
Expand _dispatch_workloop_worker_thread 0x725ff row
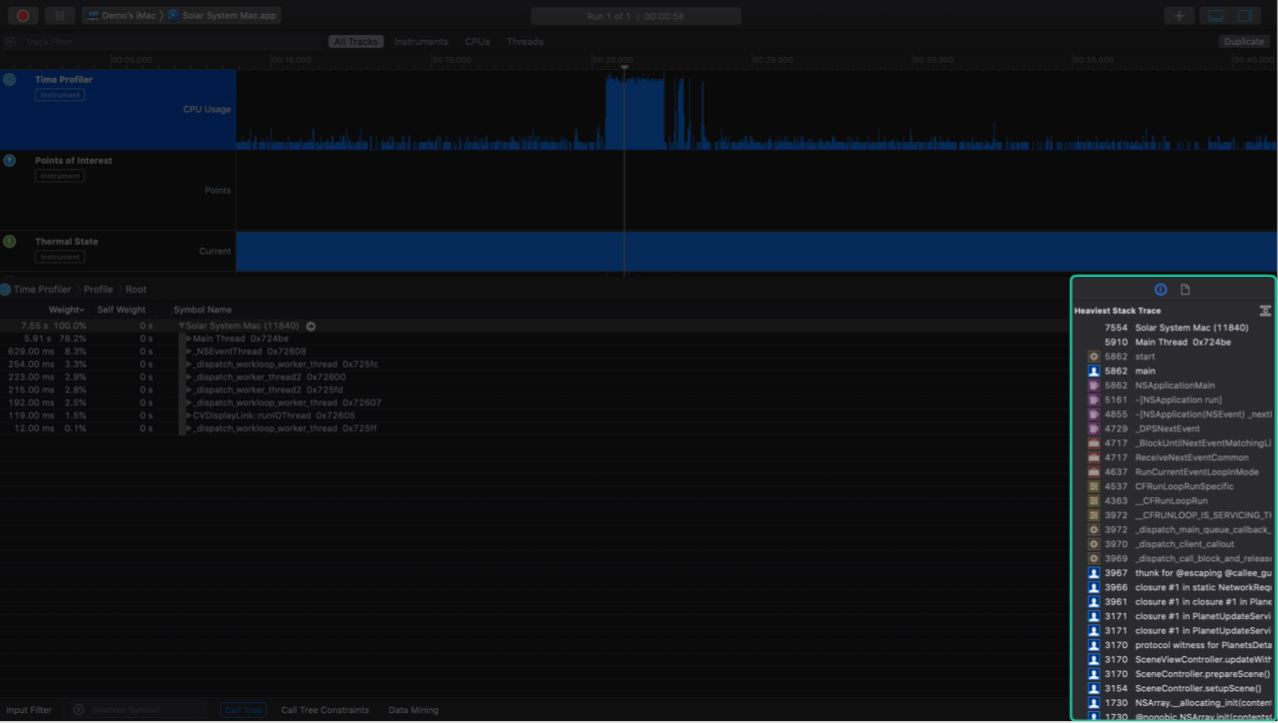(x=189, y=428)
